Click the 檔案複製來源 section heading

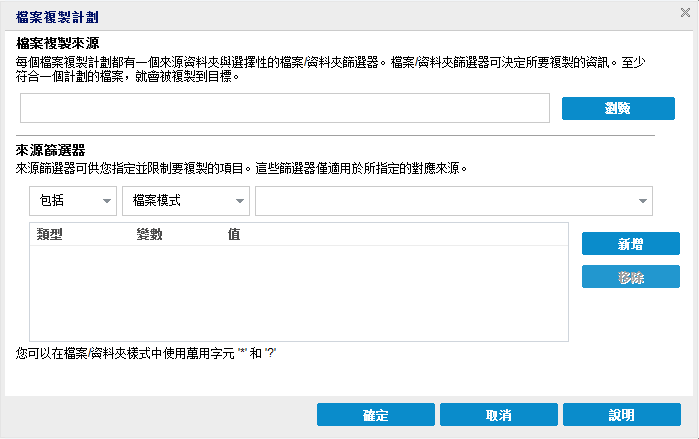(x=58, y=43)
